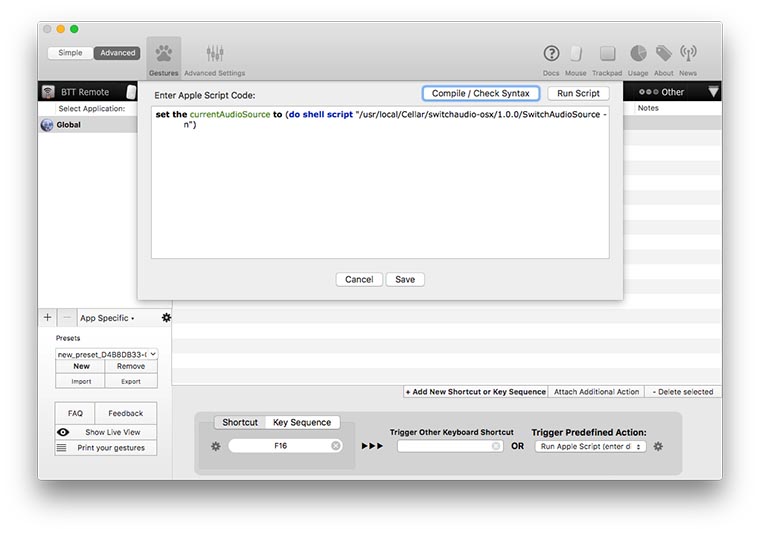Clear the Trigger Other Keyboard Shortcut field

click(x=496, y=446)
